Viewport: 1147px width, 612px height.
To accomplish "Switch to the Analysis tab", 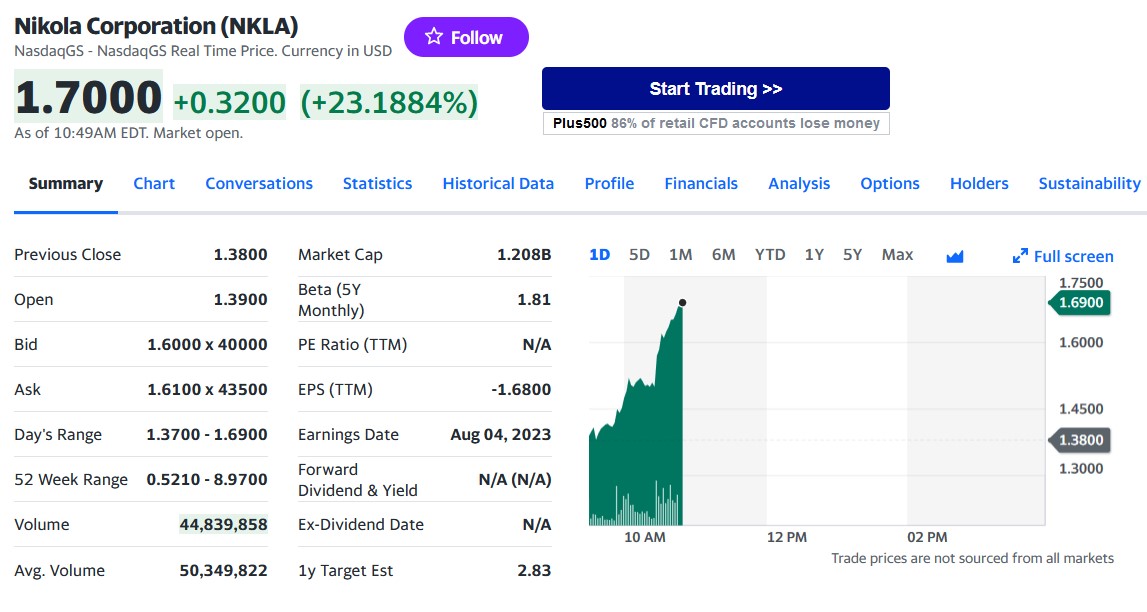I will click(799, 184).
